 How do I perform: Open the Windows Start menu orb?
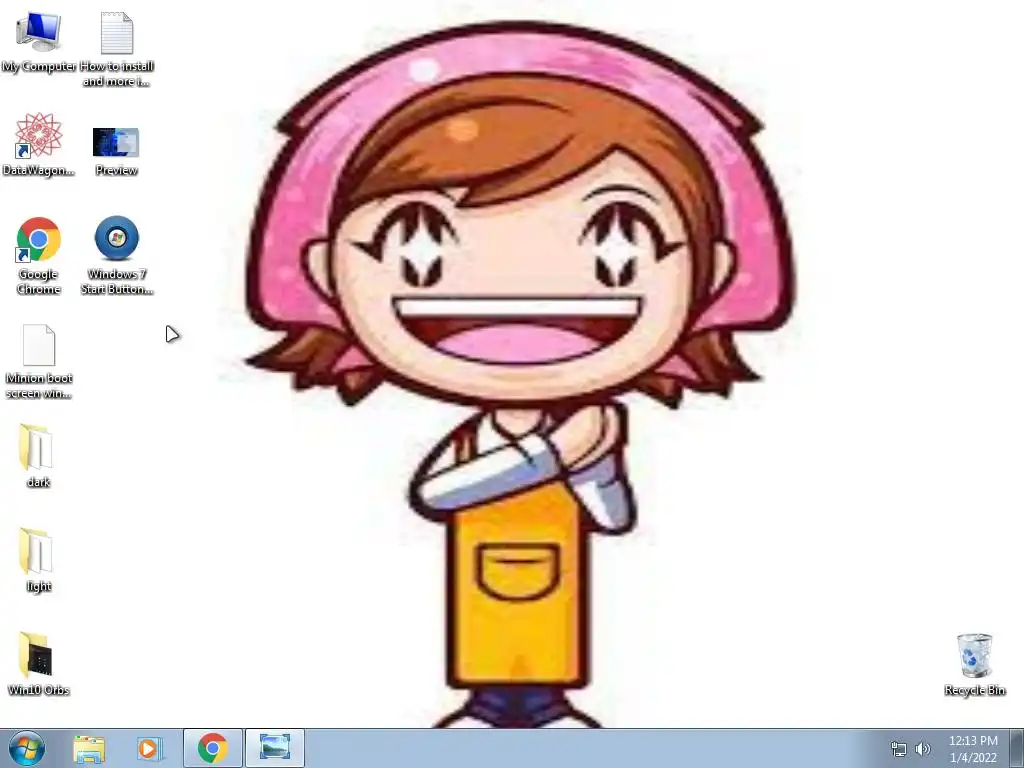(27, 748)
